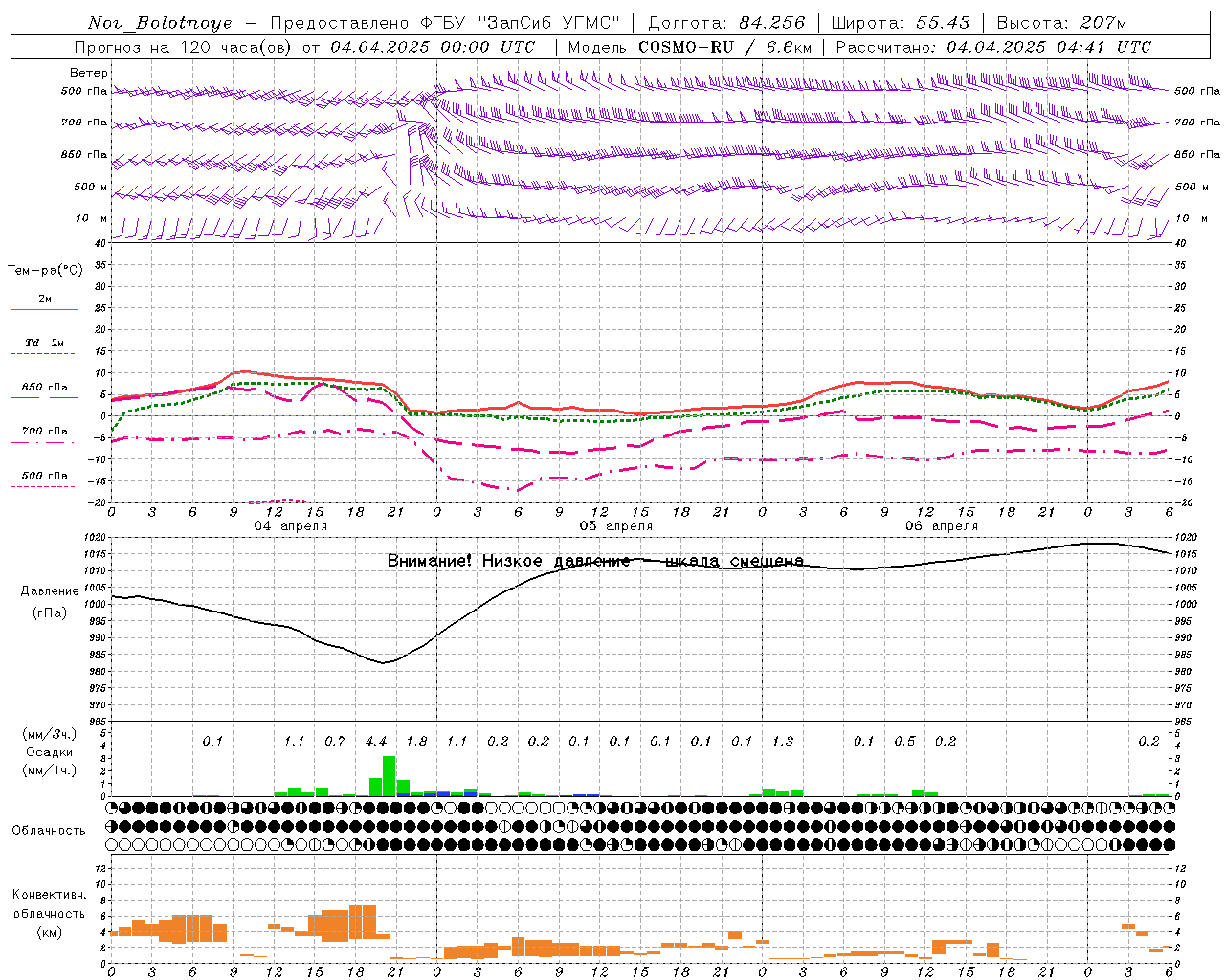Click the 06 апреля date label

[941, 525]
